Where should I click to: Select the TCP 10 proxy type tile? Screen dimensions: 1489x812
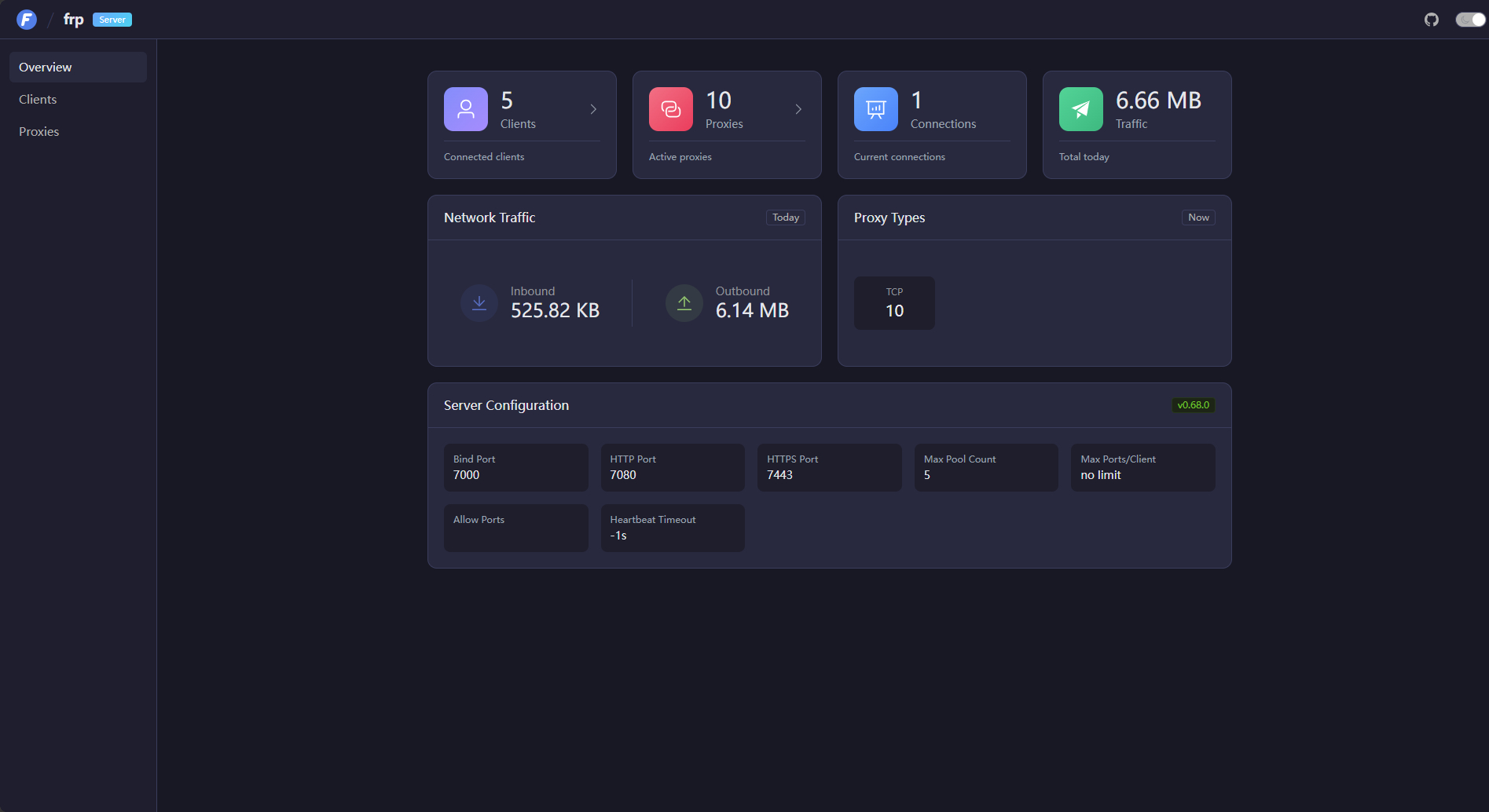pyautogui.click(x=894, y=303)
